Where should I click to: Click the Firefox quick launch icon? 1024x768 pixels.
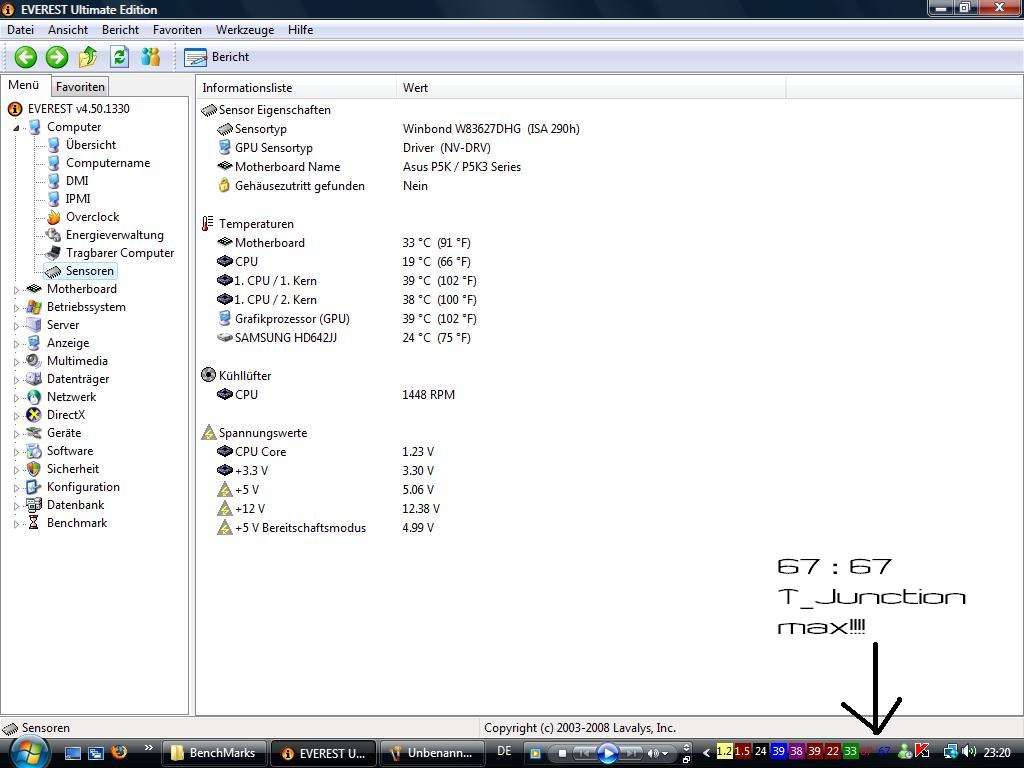119,753
